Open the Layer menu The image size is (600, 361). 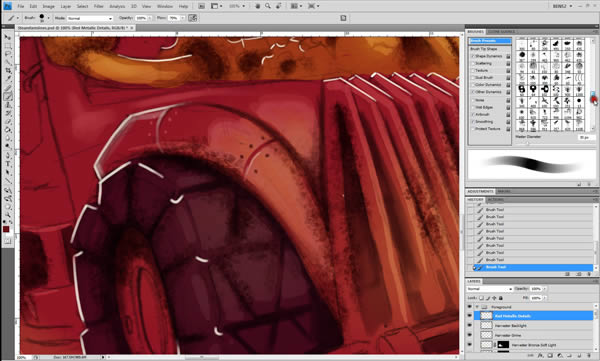(x=66, y=6)
